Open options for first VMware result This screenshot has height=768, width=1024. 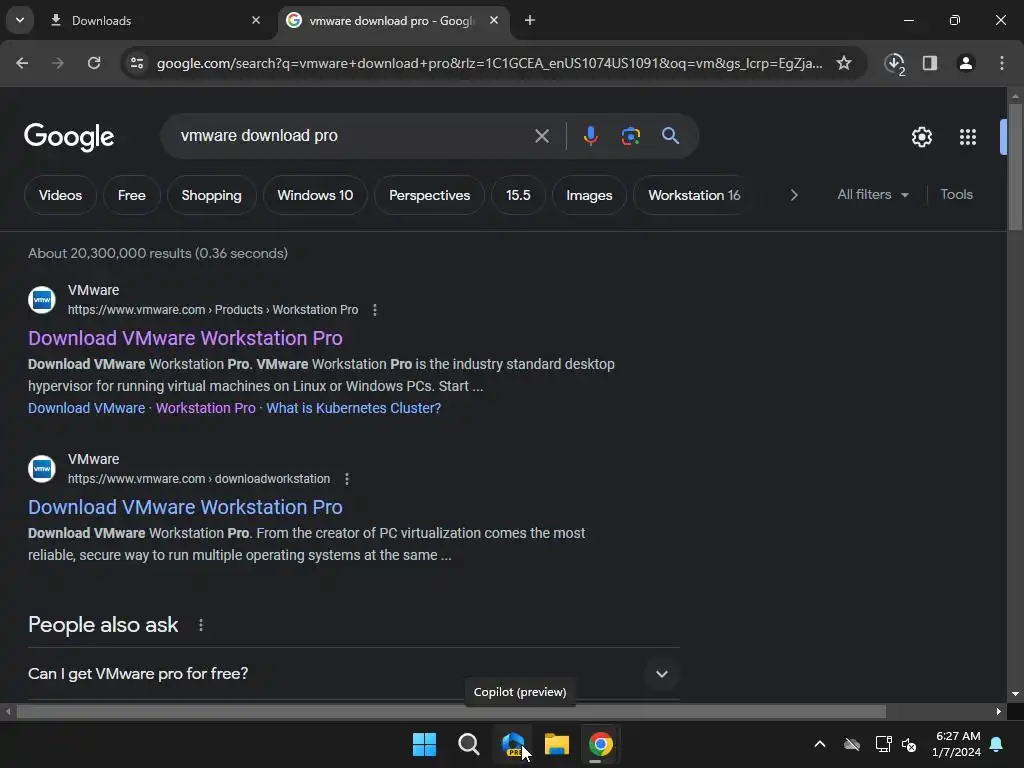[x=375, y=310]
